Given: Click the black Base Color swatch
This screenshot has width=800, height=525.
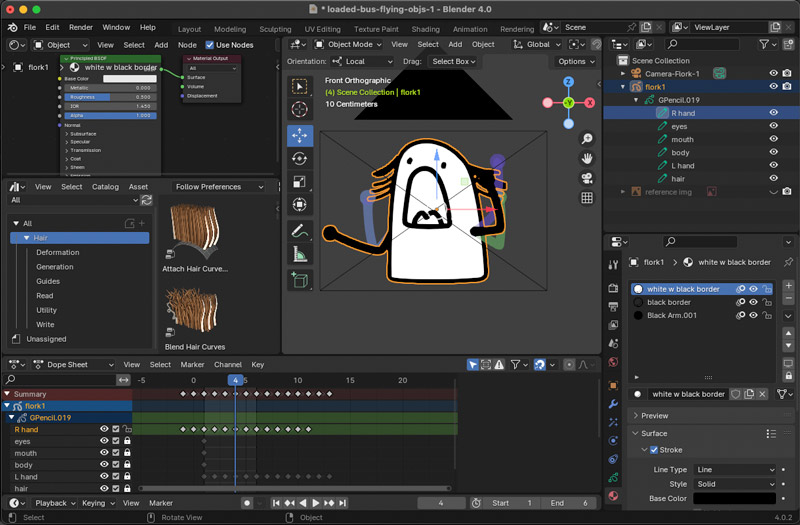Looking at the screenshot, I should [734, 498].
